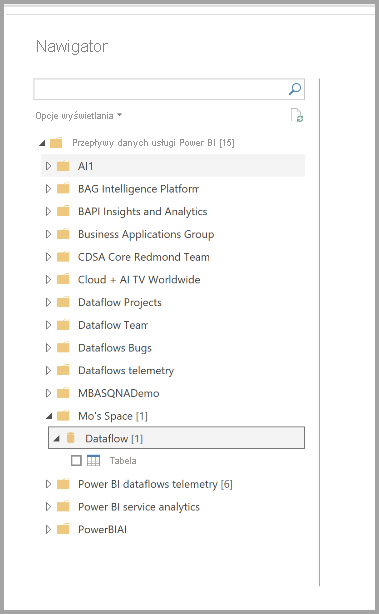Viewport: 379px width, 614px height.
Task: Check the Tabela checkbox
Action: click(x=76, y=460)
